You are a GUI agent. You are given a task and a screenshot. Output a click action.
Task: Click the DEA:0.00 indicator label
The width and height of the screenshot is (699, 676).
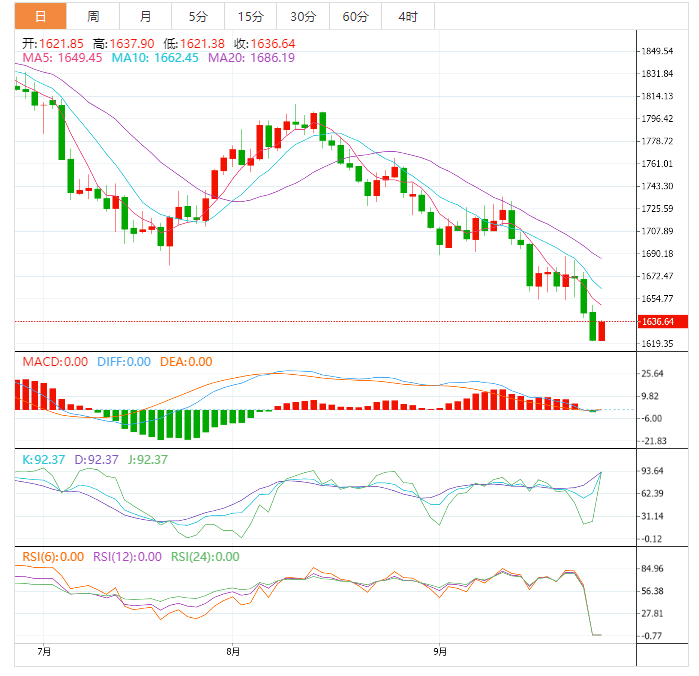[186, 362]
